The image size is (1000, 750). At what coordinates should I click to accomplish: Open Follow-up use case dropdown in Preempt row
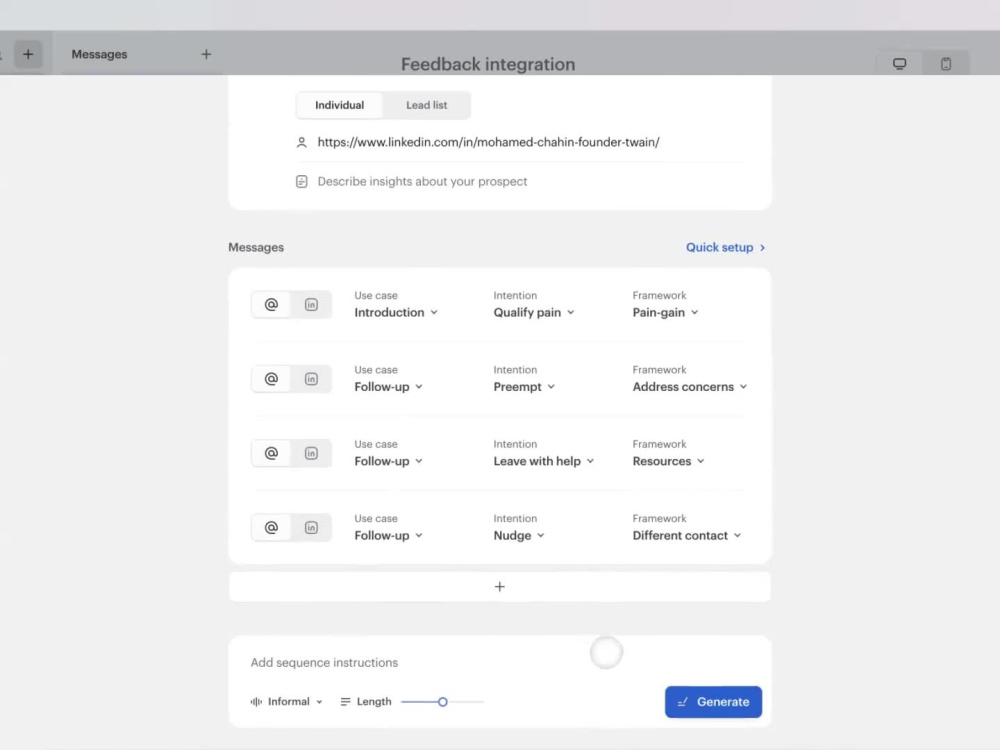point(388,387)
